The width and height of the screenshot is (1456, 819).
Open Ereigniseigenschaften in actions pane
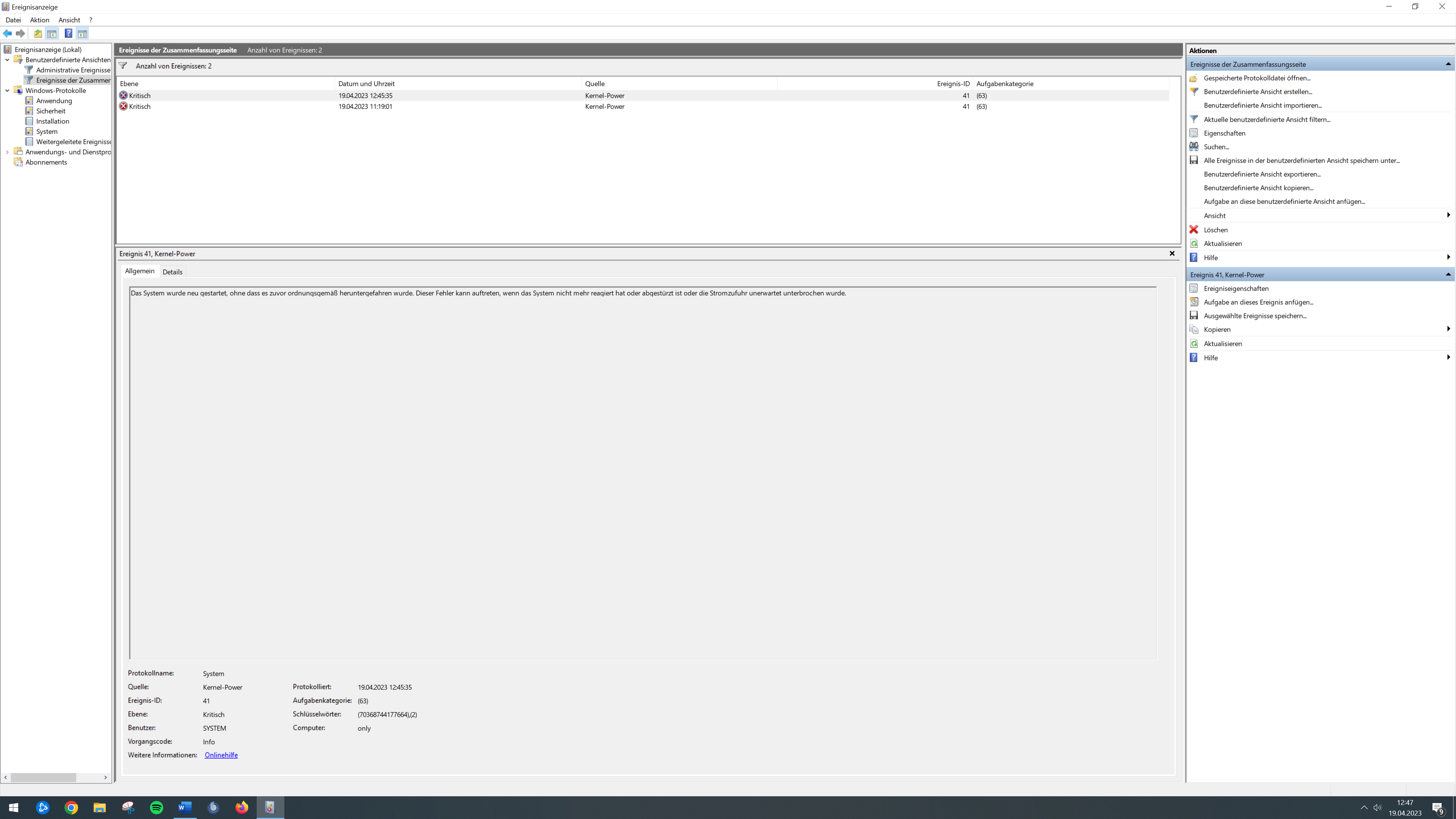(1236, 288)
